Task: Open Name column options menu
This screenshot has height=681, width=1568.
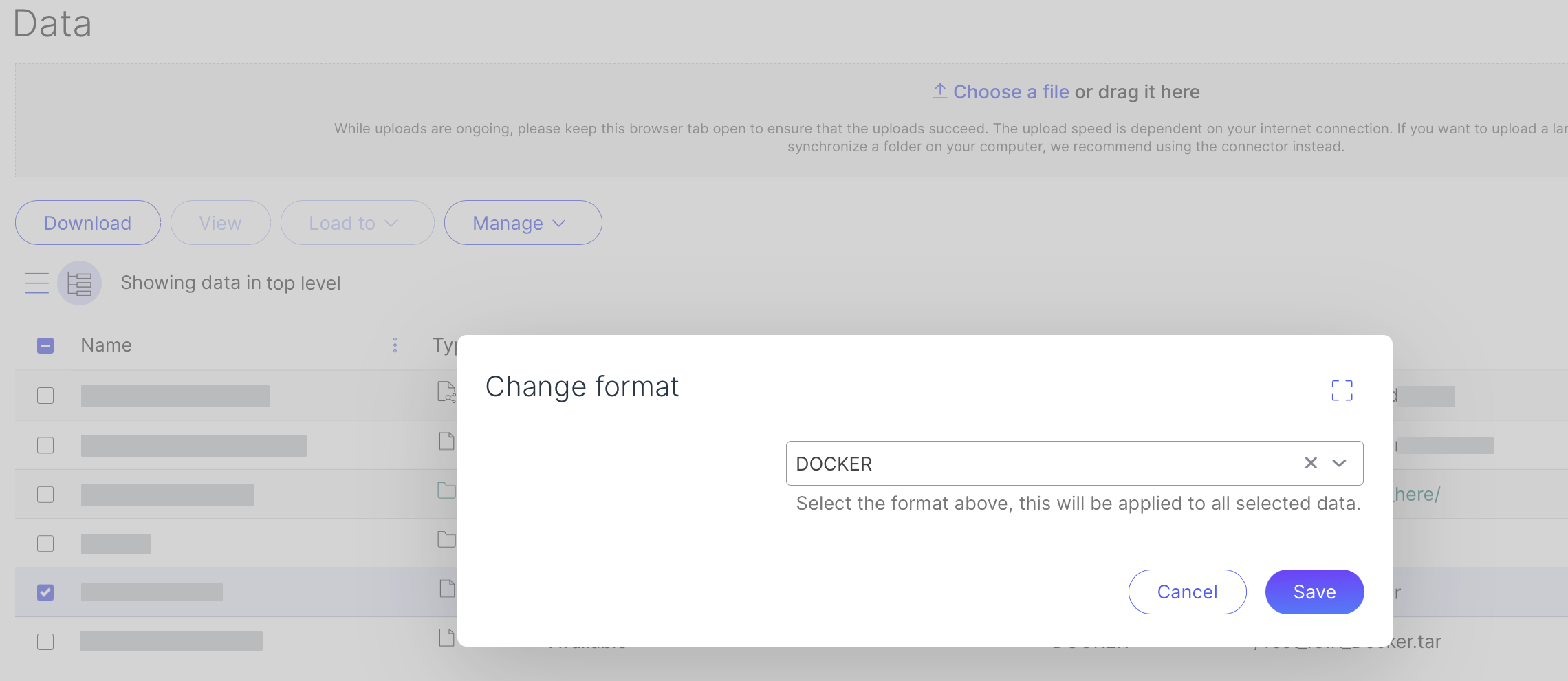Action: 395,345
